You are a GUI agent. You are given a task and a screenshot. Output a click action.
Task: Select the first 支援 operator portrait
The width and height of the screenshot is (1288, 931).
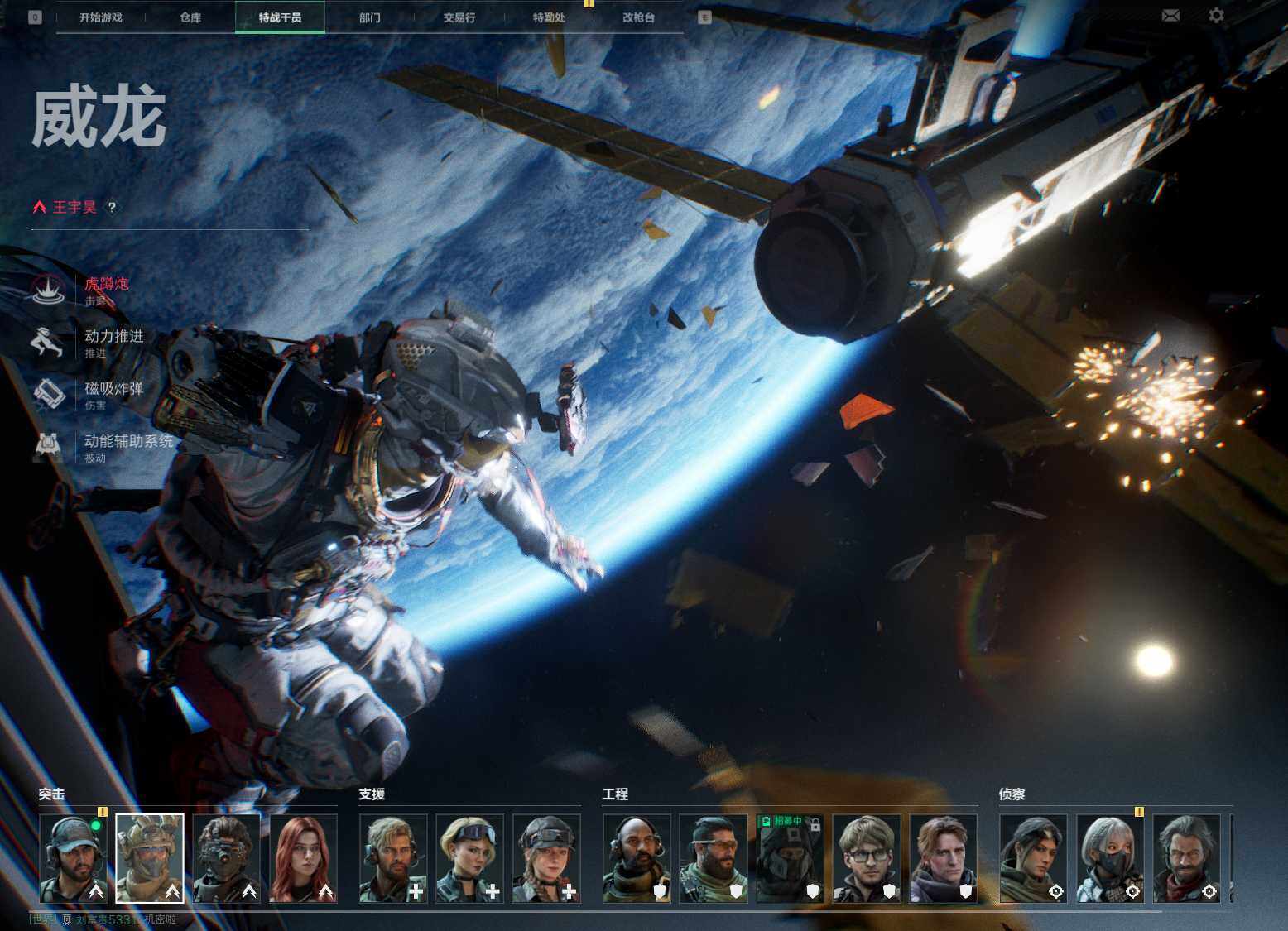[393, 858]
